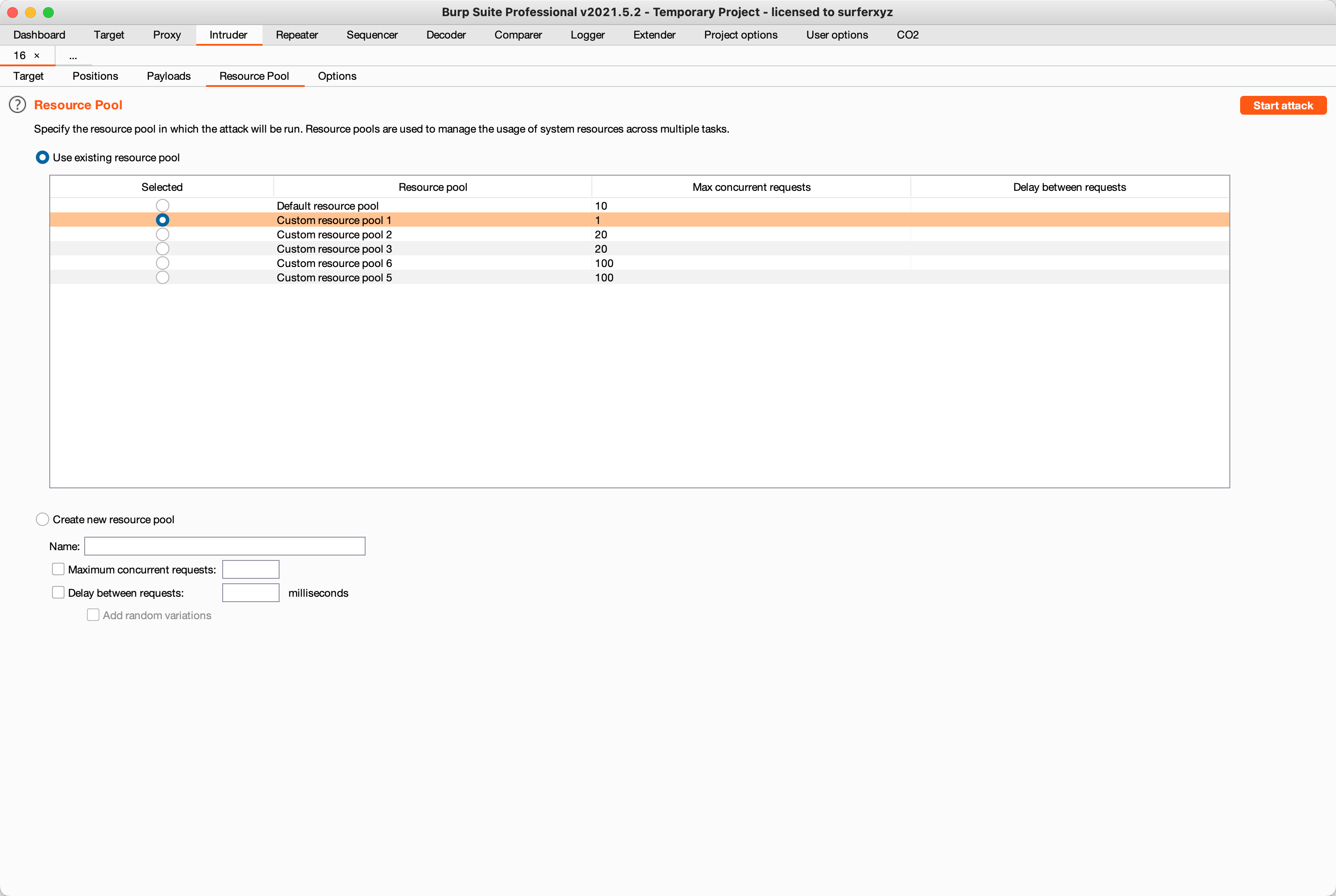Tick Add random variations checkbox
1336x896 pixels.
(93, 615)
